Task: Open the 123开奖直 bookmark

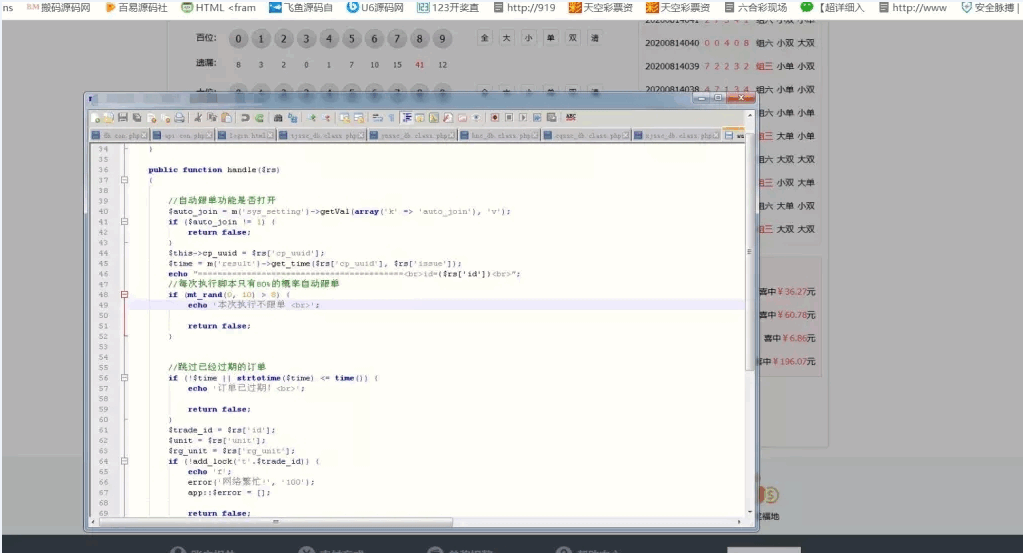Action: [x=448, y=7]
